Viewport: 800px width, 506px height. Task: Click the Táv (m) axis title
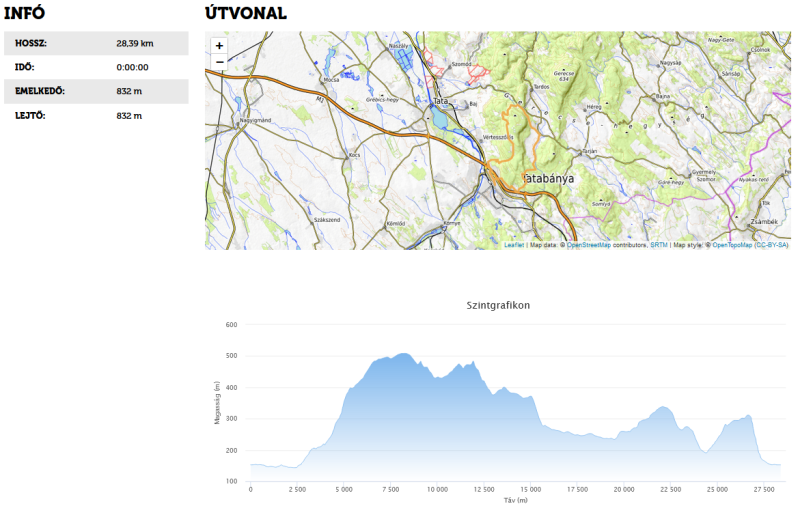515,500
